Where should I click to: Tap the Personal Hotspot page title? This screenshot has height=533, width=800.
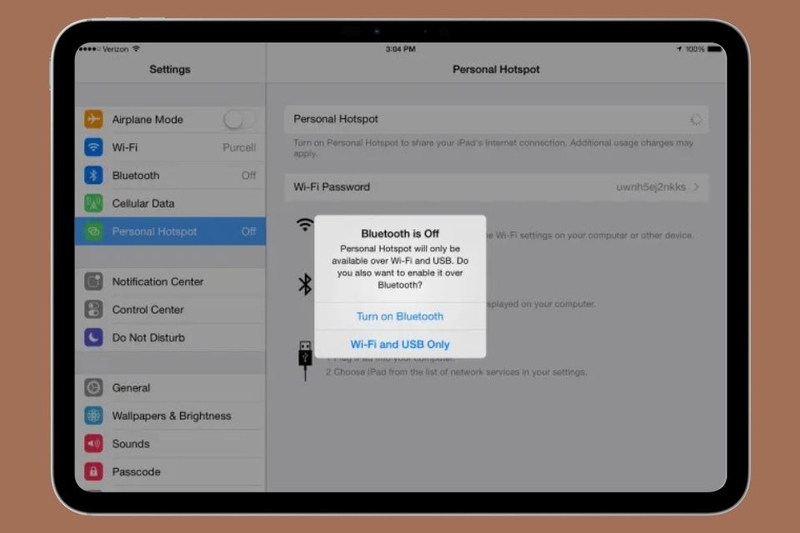click(x=496, y=69)
